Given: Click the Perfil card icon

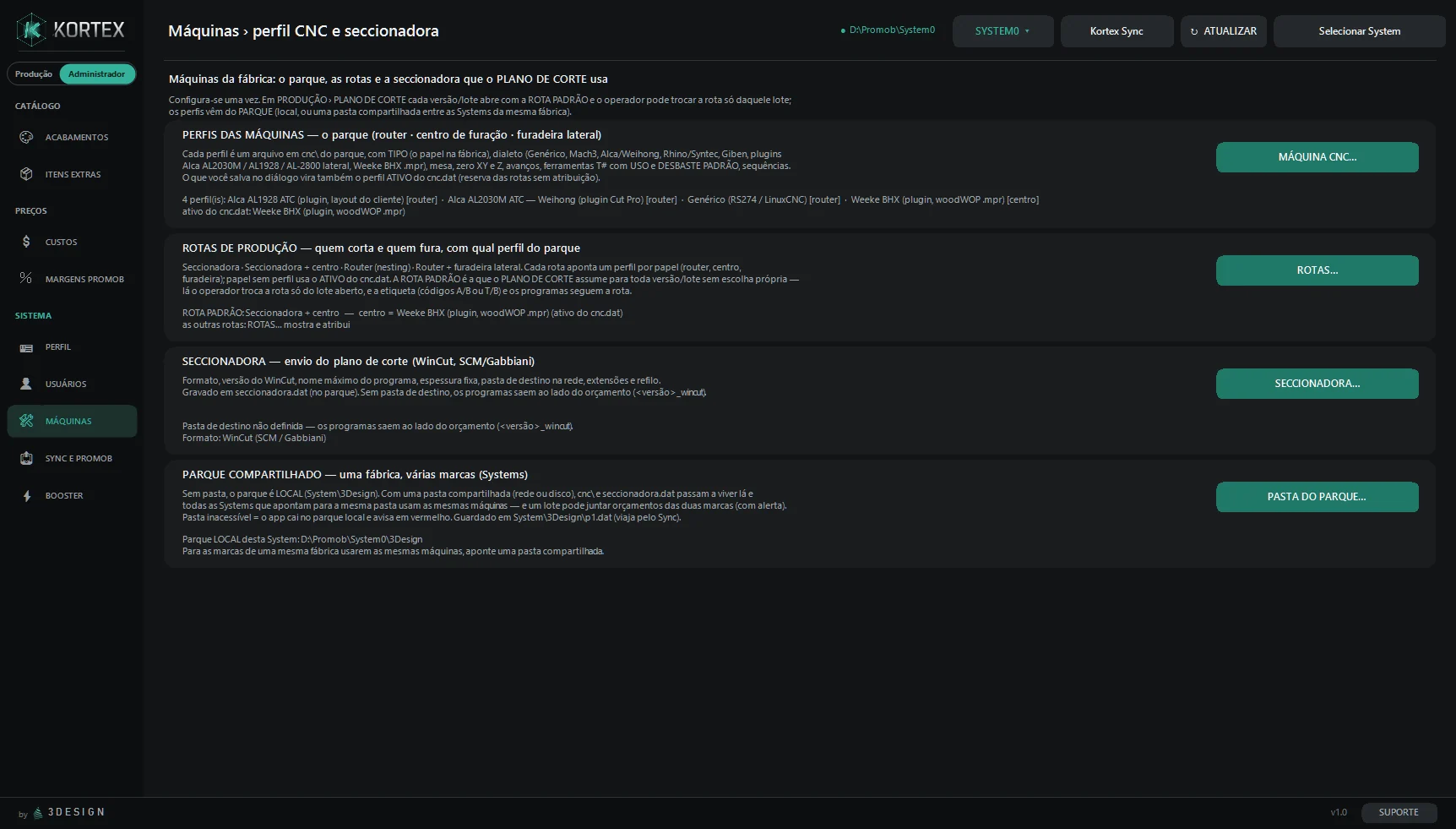Looking at the screenshot, I should click(26, 347).
